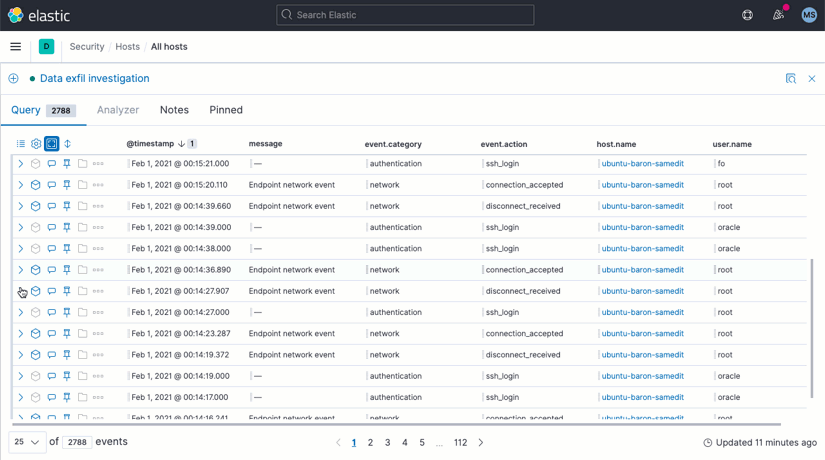Open the Security breadcrumb
This screenshot has width=825, height=460.
(x=87, y=46)
